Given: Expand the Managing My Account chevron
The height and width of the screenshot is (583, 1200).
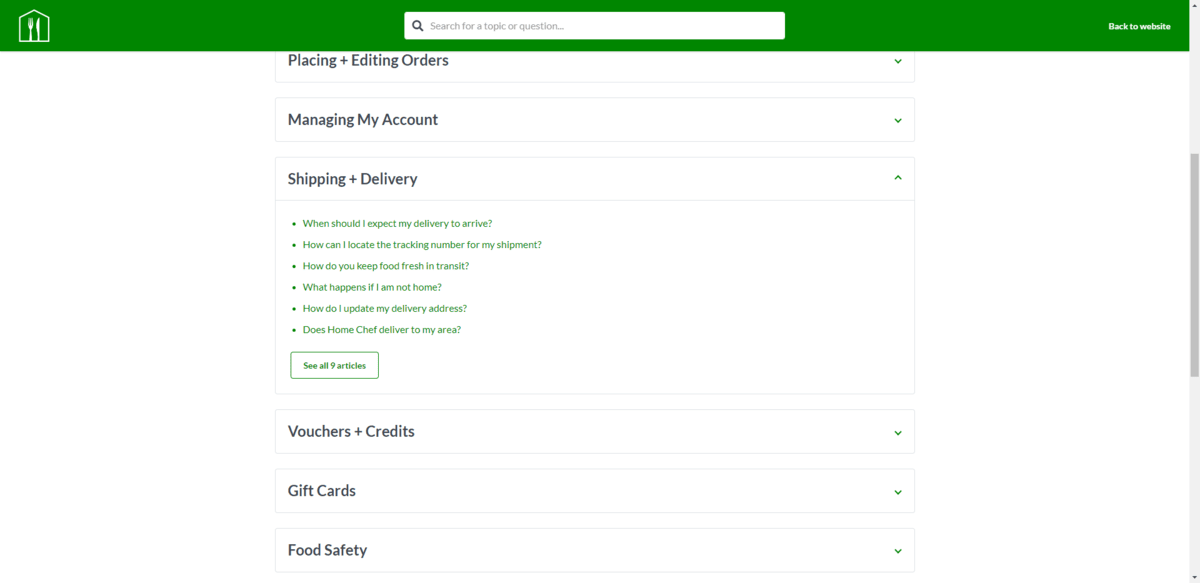Looking at the screenshot, I should tap(898, 121).
